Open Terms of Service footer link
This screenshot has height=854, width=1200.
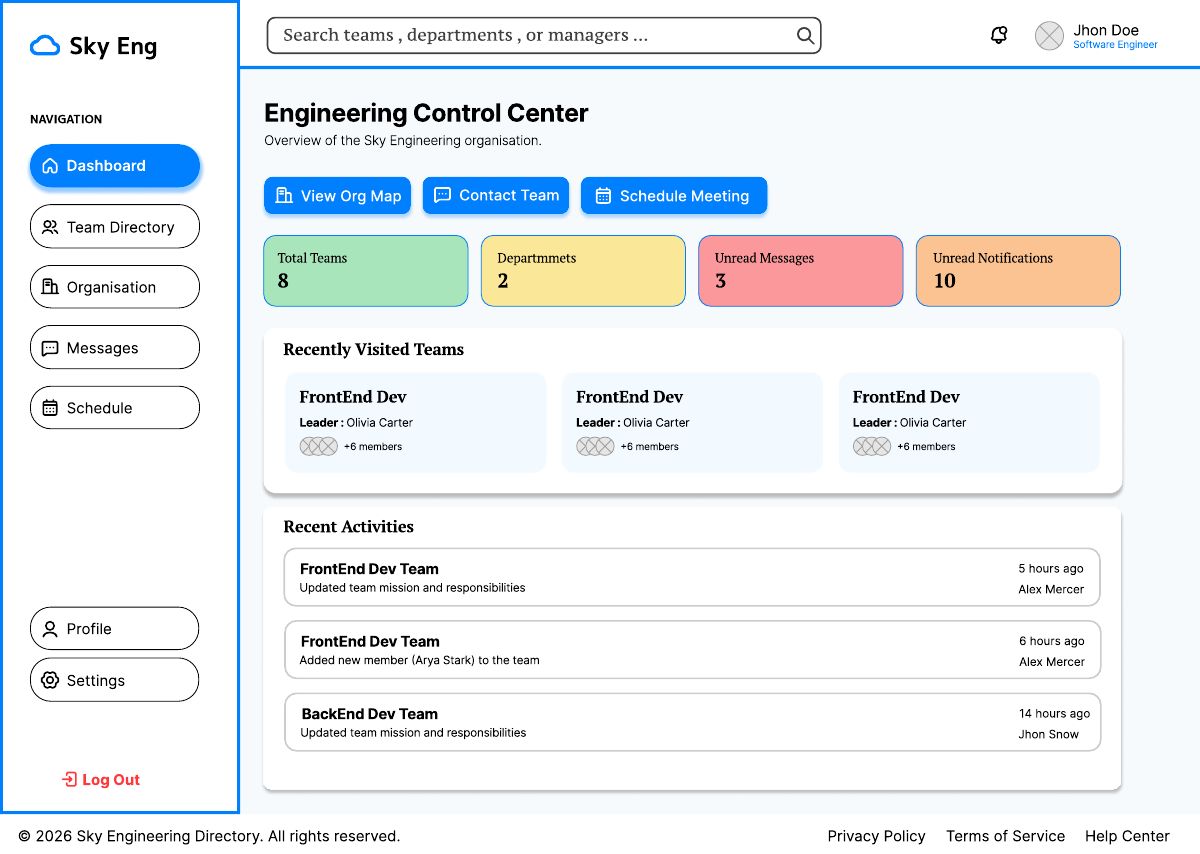pyautogui.click(x=1006, y=836)
